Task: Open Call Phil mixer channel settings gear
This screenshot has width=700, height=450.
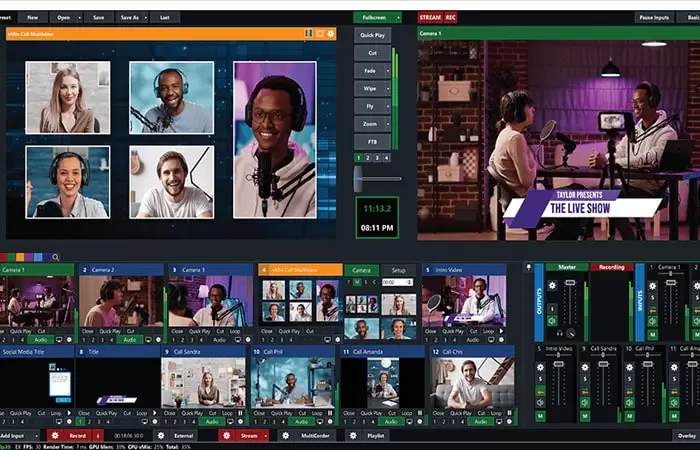Action: [629, 367]
